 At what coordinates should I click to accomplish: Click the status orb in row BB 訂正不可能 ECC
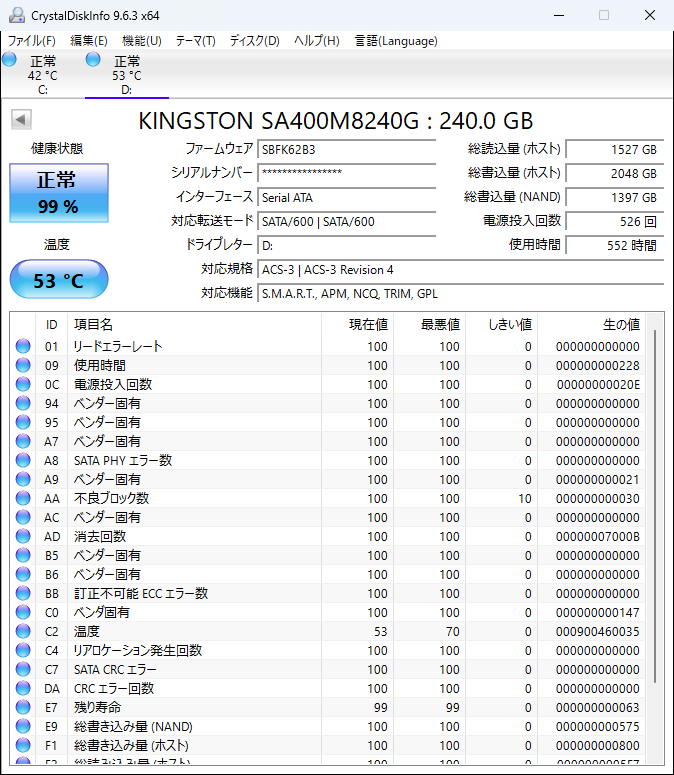(x=23, y=593)
